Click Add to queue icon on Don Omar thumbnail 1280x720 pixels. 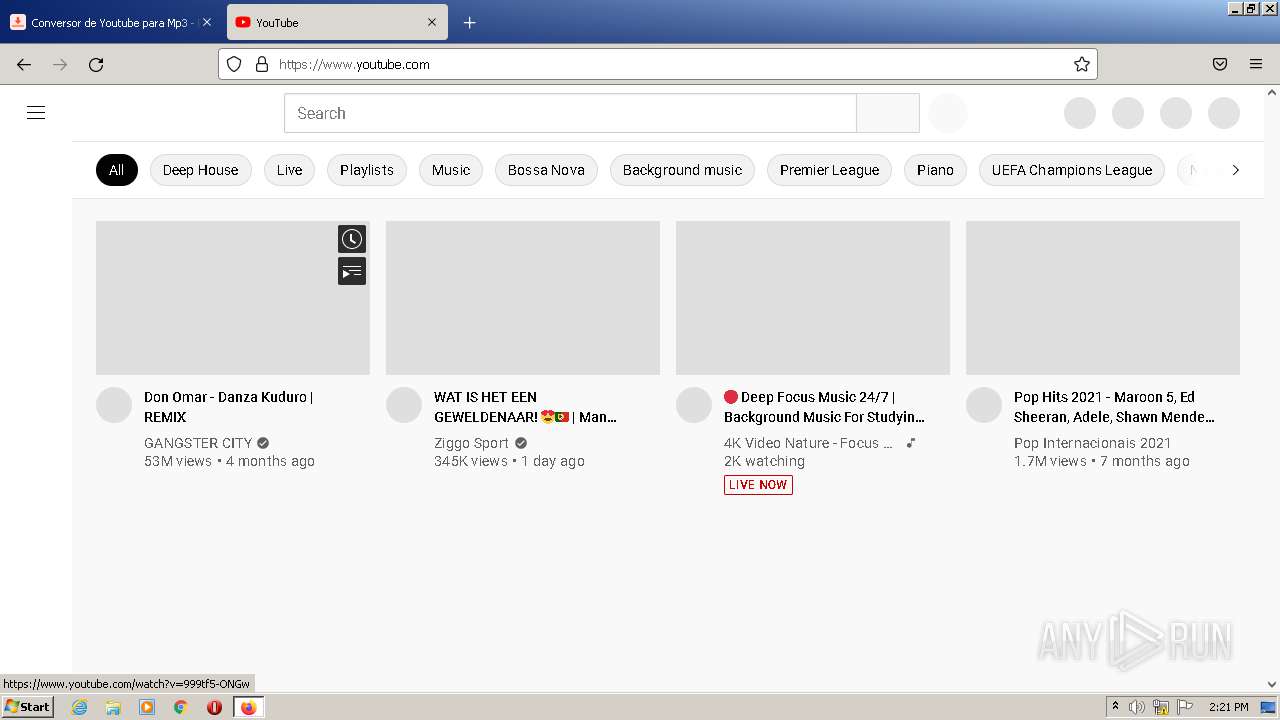point(352,271)
